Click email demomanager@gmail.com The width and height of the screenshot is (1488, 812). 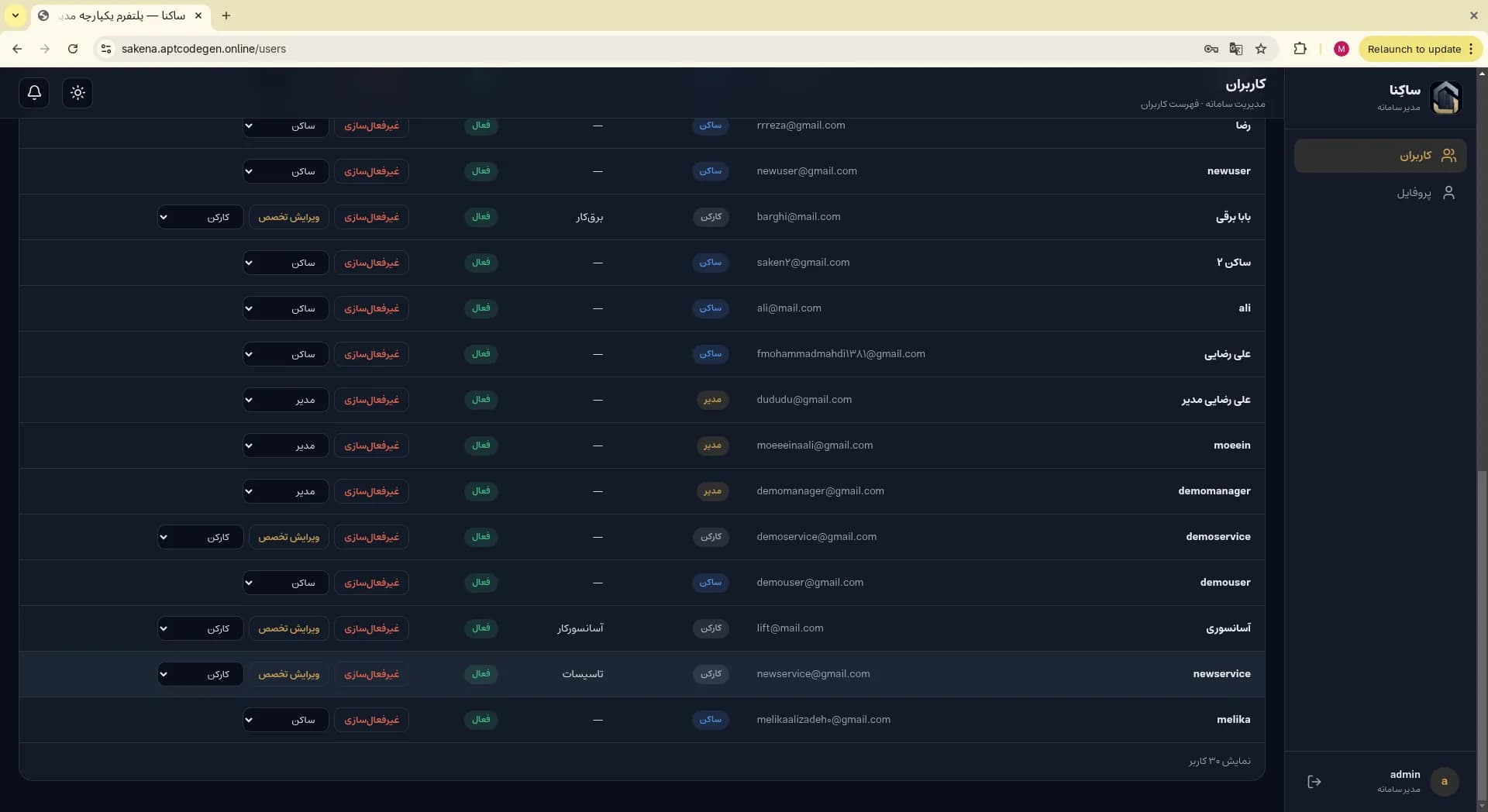(x=820, y=491)
